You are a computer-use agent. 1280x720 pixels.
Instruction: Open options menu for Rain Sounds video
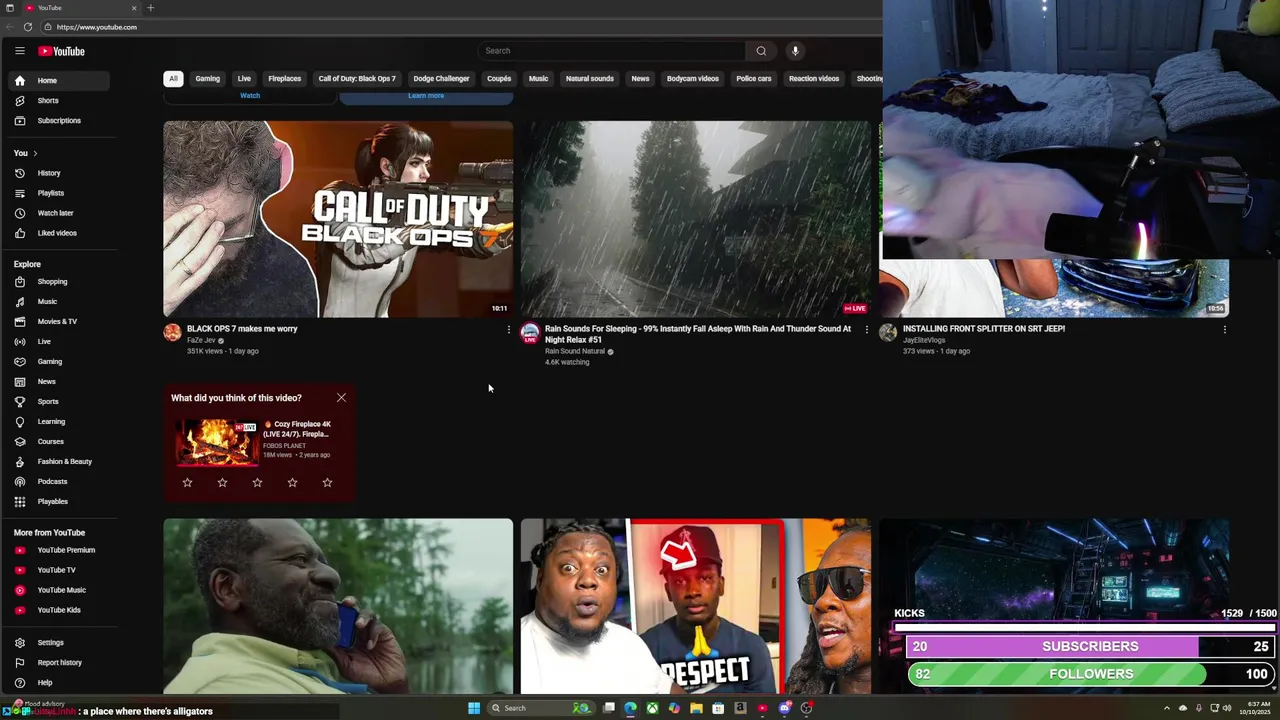[x=866, y=329]
